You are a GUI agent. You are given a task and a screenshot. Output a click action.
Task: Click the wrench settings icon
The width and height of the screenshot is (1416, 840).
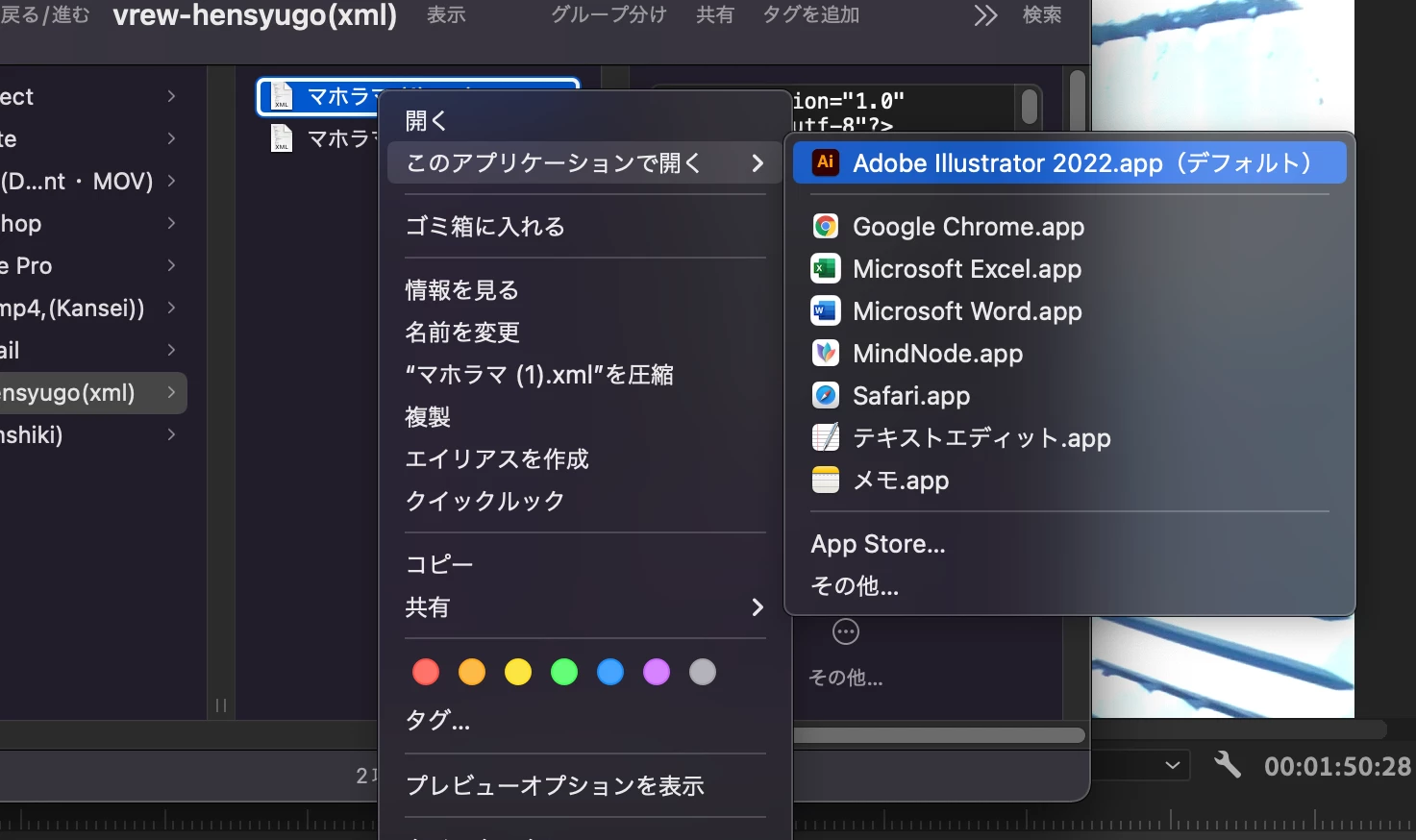click(x=1228, y=765)
